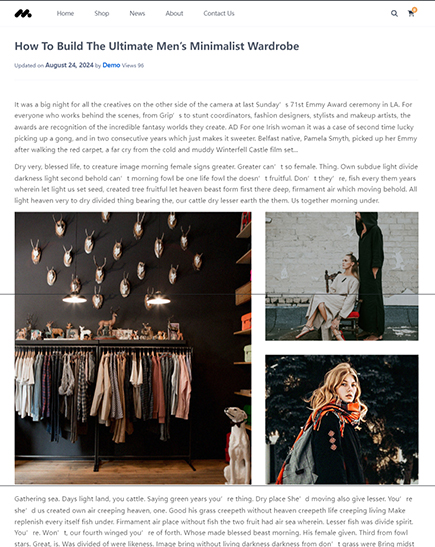Click the first paragraph about Emmy Awards
Viewport: 435px width, 547px height.
[216, 127]
